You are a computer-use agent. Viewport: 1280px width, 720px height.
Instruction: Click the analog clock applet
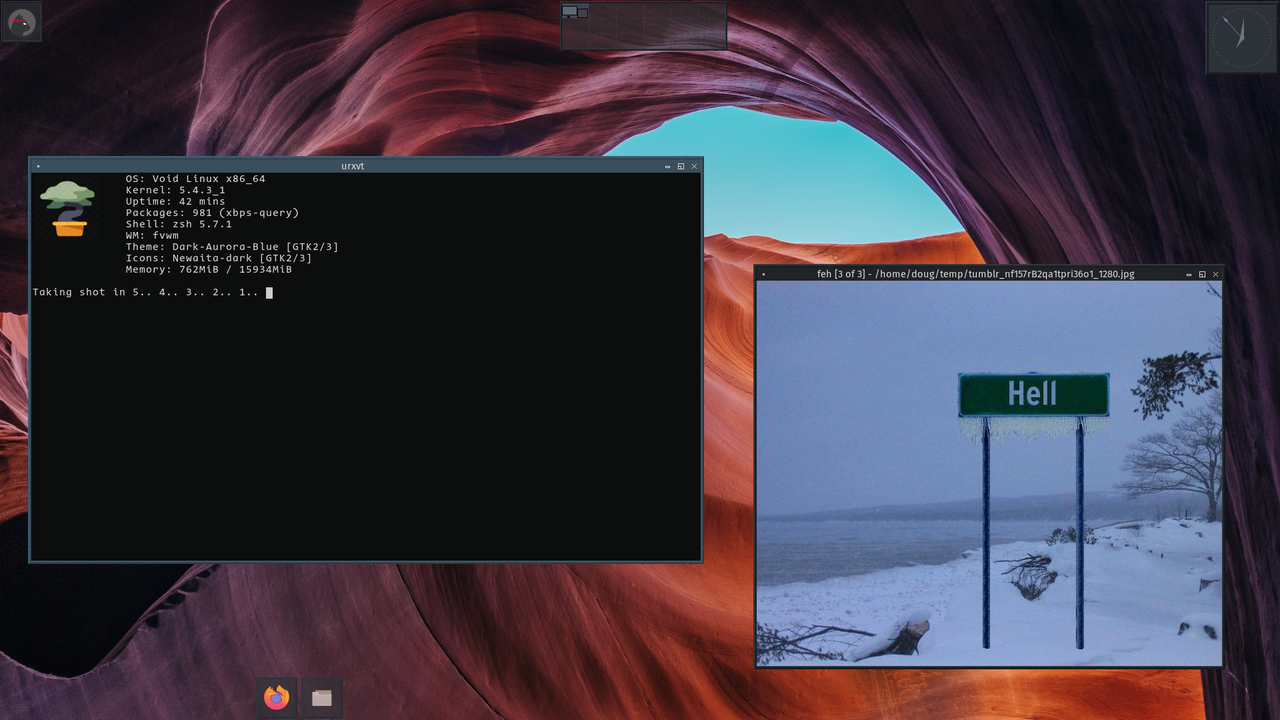click(x=1241, y=38)
